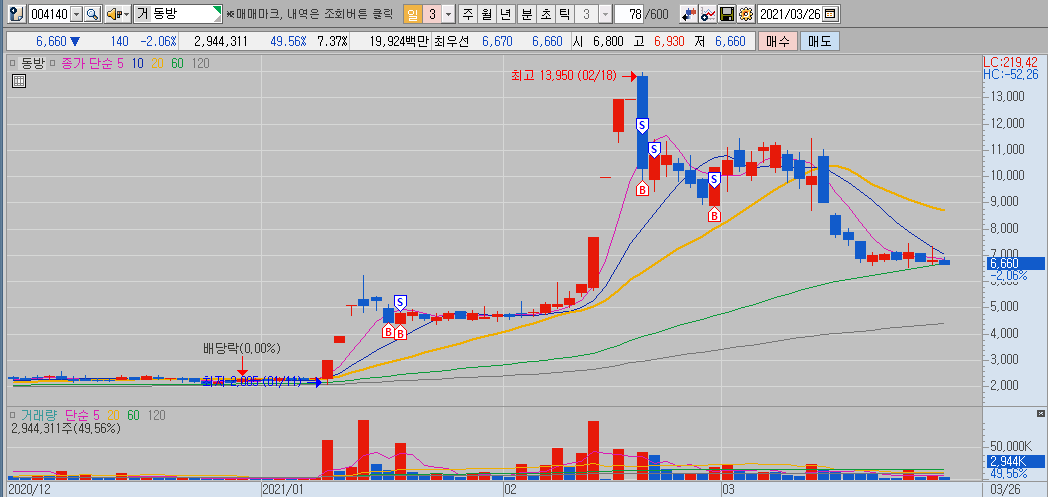The height and width of the screenshot is (497, 1048).
Task: Click the B buy marker below the peak candle
Action: coord(642,190)
